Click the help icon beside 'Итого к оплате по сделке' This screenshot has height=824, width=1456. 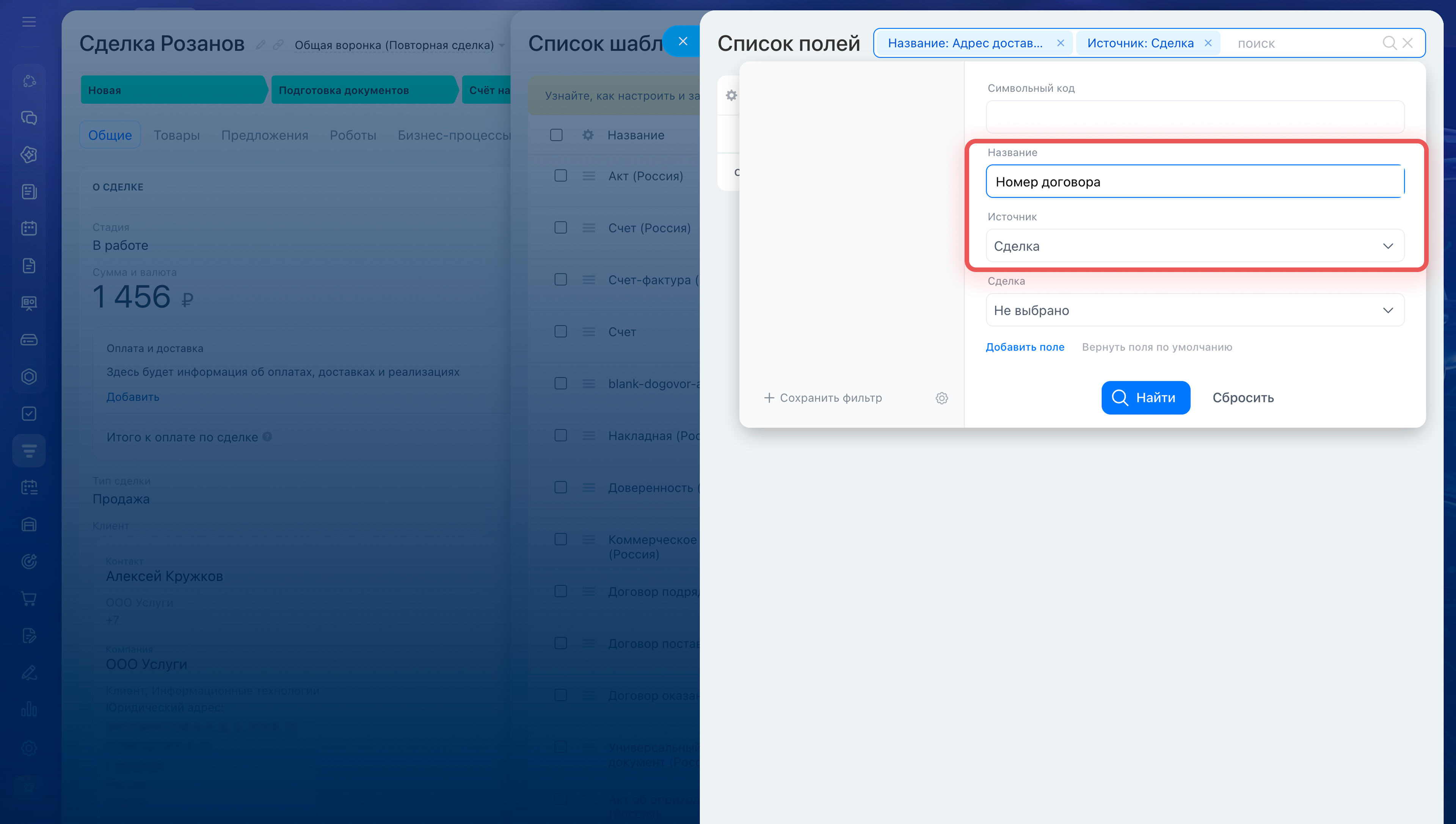pos(267,436)
